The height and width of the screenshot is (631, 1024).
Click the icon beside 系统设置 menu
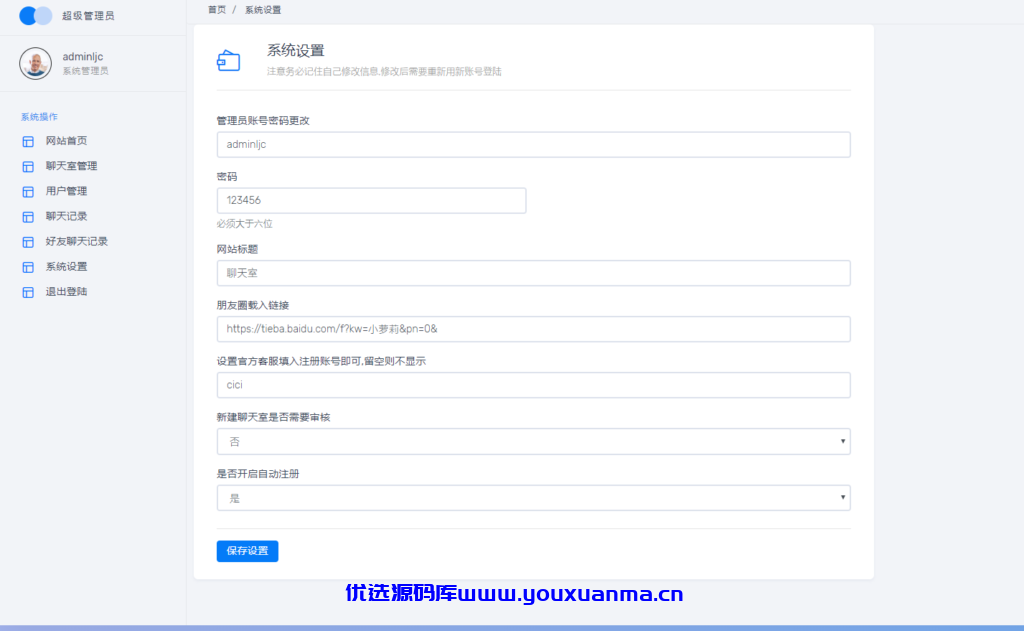(28, 267)
